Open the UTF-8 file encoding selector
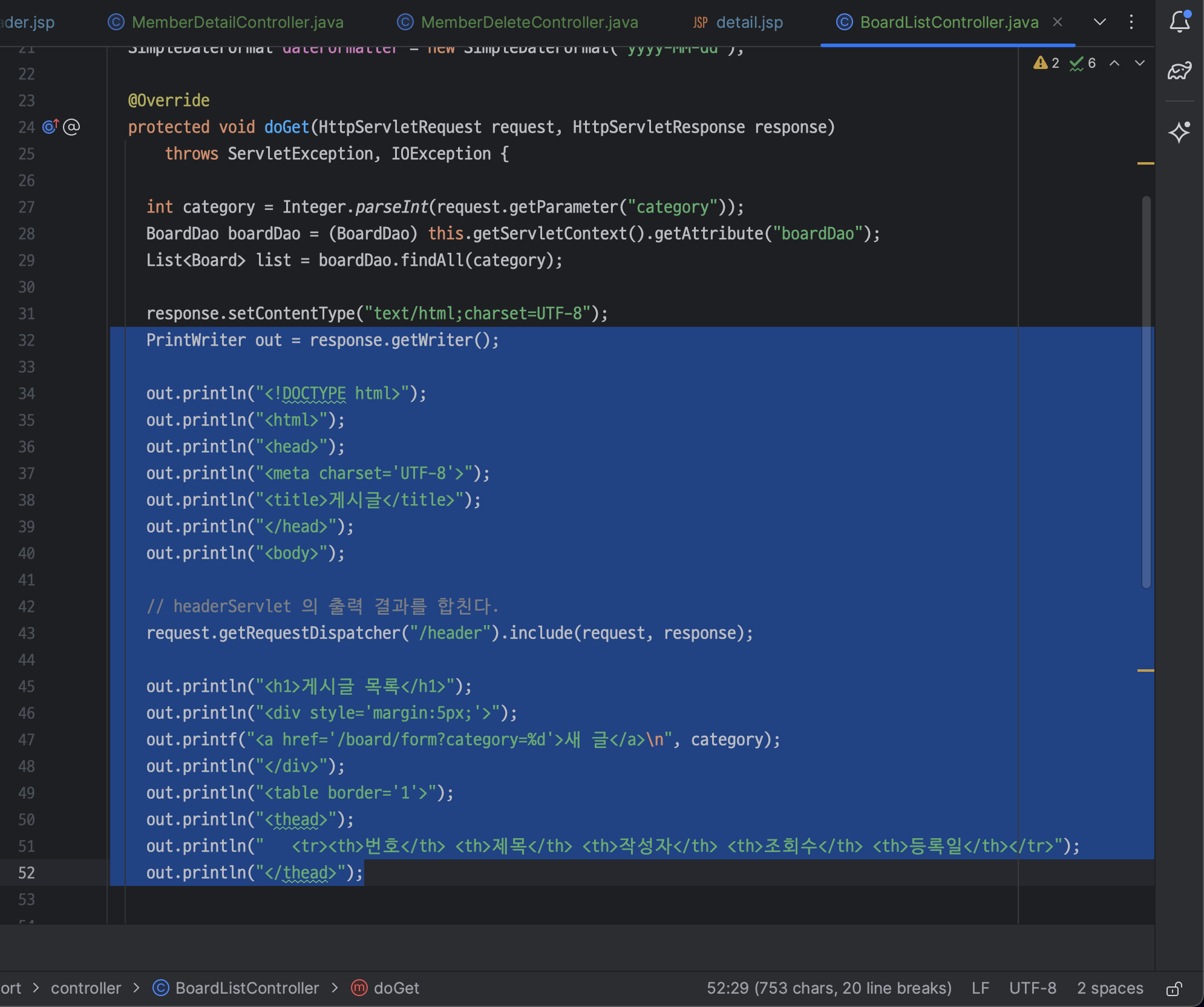 pyautogui.click(x=1032, y=988)
